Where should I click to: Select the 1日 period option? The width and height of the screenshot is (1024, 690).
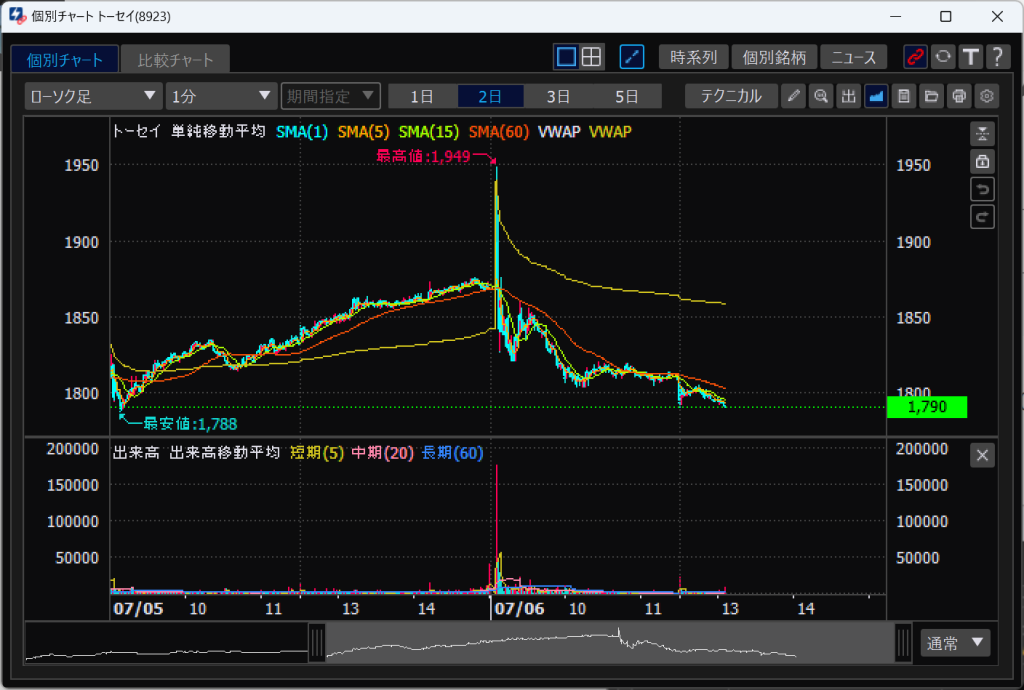point(422,96)
